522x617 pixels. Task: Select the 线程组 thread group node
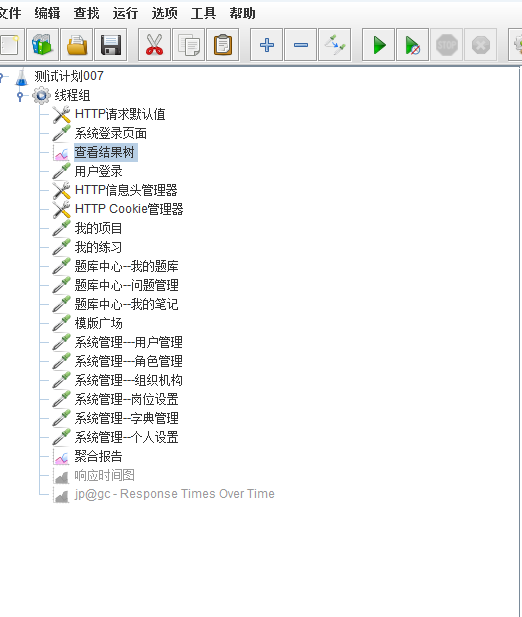click(x=72, y=95)
